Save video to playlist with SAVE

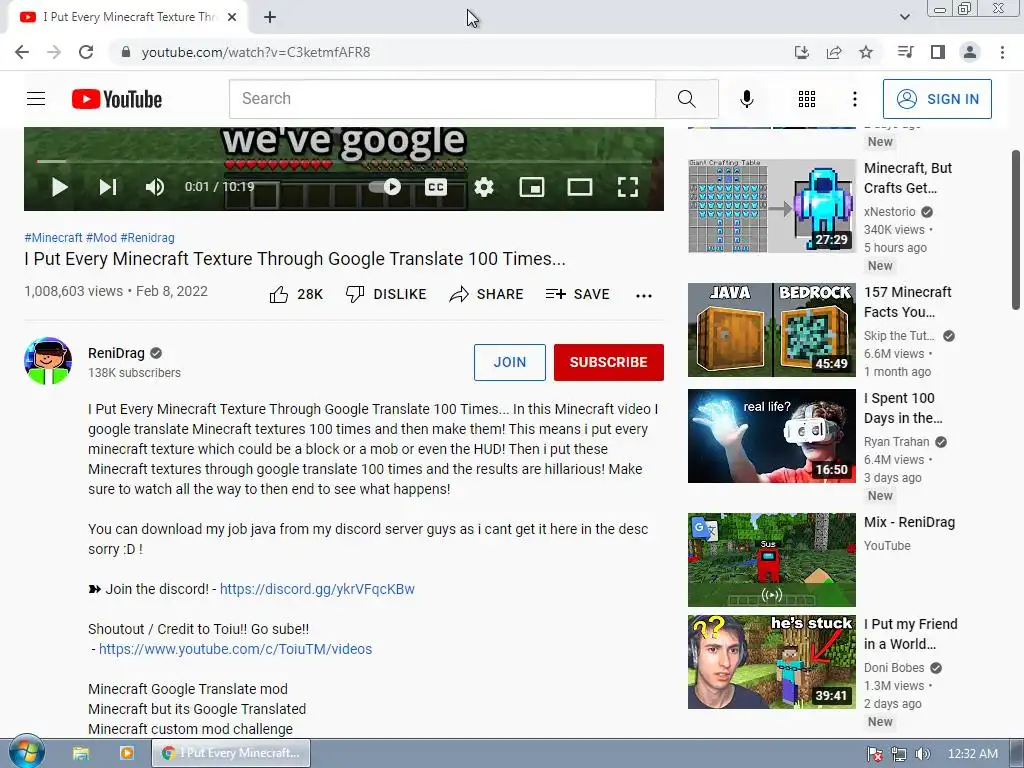(578, 295)
